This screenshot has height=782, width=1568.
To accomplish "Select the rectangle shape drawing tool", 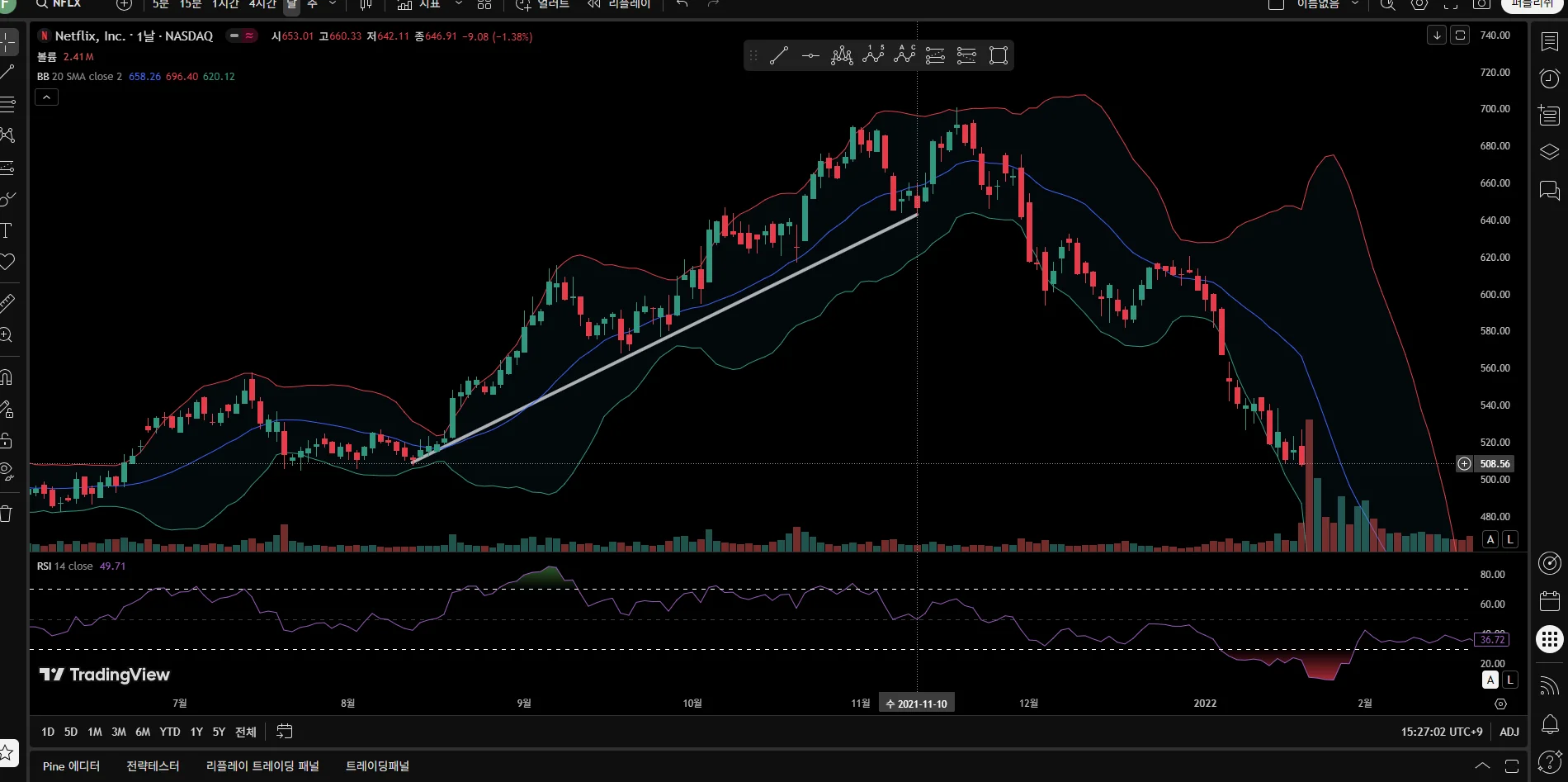I will (999, 56).
